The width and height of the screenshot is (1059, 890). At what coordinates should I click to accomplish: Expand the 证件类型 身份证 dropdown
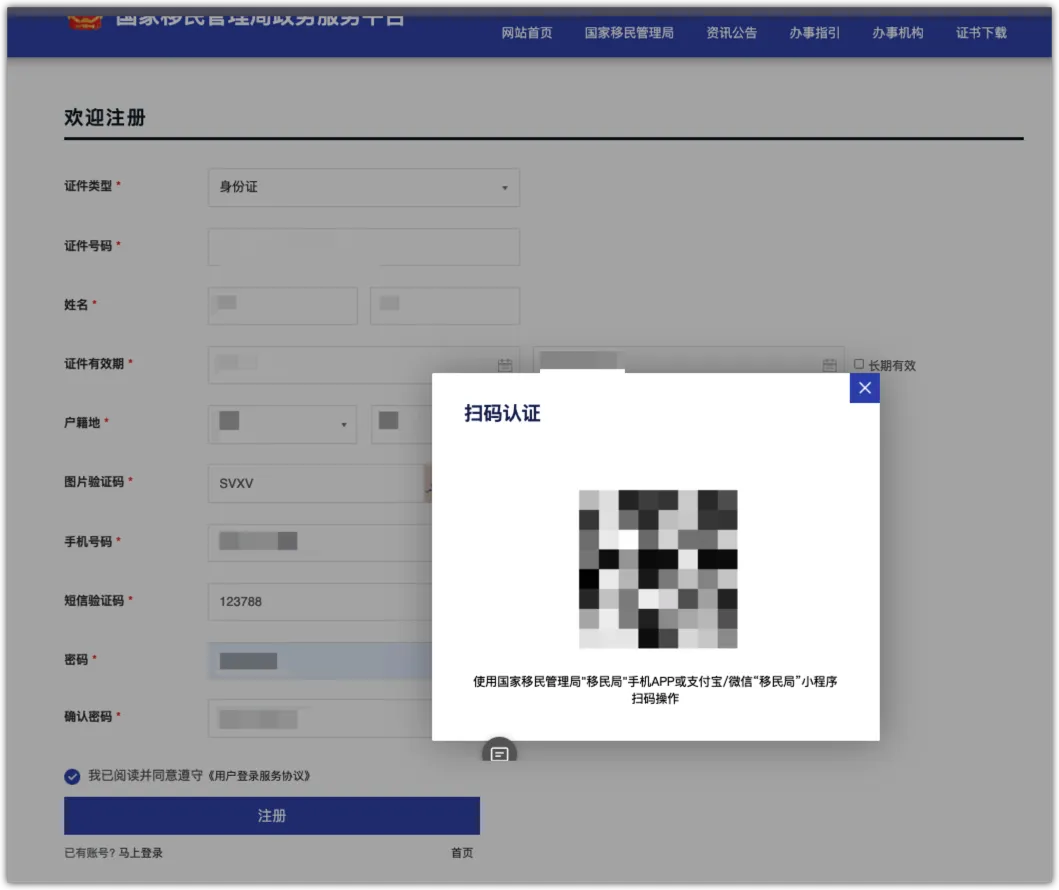[363, 187]
